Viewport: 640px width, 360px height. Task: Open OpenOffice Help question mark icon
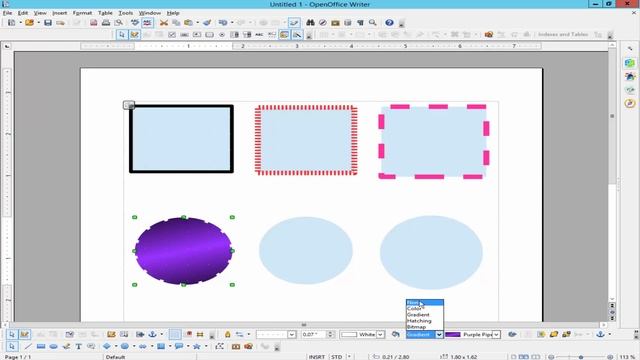click(x=389, y=23)
